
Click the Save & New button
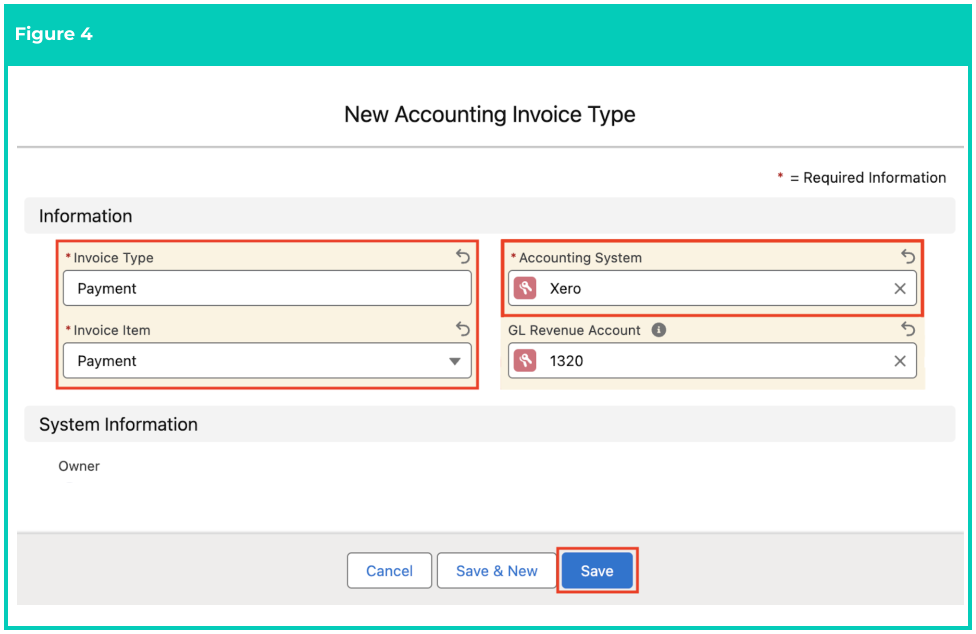[496, 571]
